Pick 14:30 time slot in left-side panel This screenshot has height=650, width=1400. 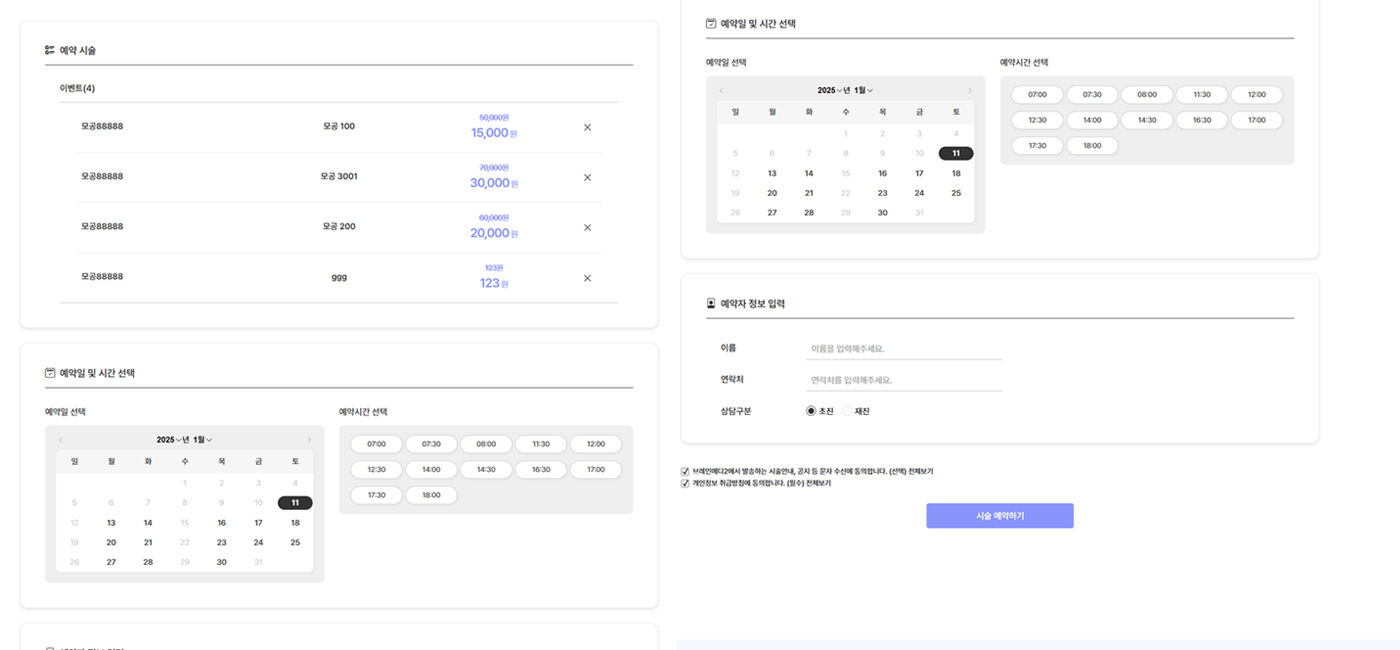486,469
